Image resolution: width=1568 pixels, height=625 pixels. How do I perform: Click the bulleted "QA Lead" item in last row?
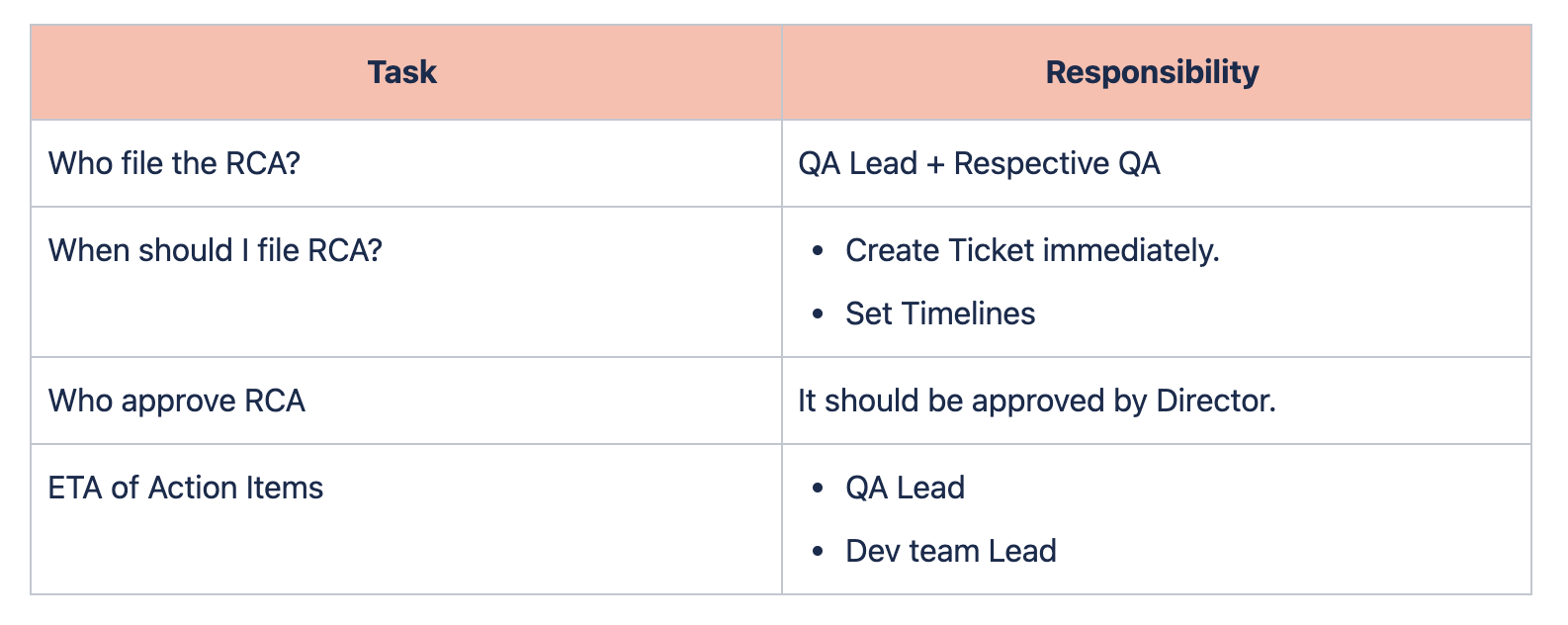[905, 488]
